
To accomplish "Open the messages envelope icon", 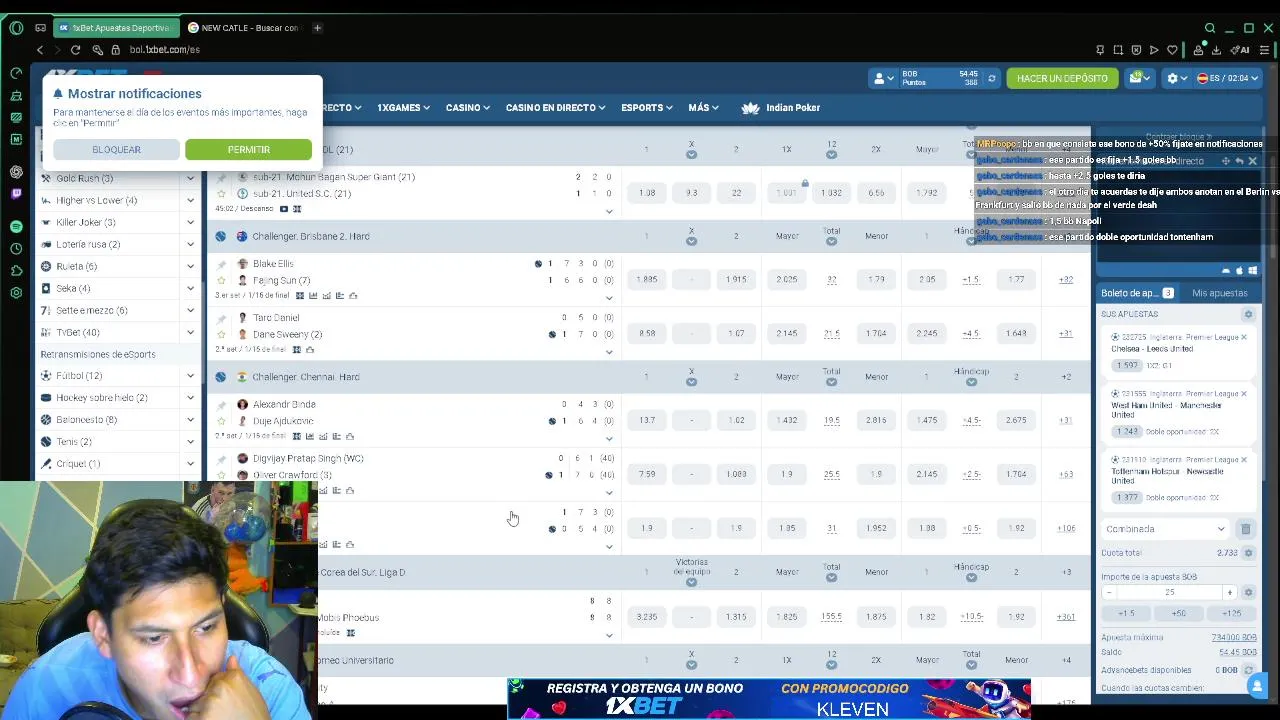I will [1139, 78].
